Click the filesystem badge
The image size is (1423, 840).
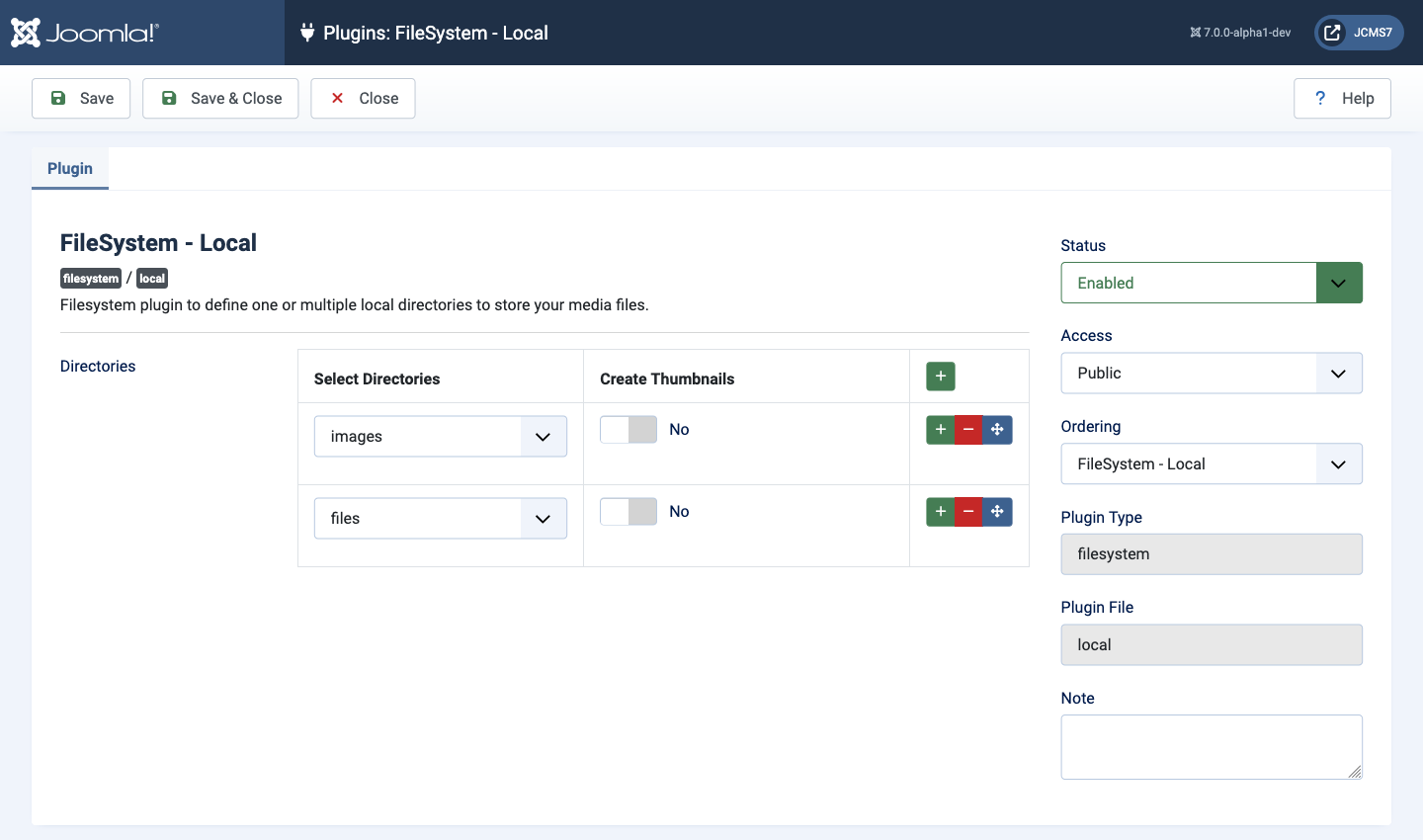coord(91,279)
